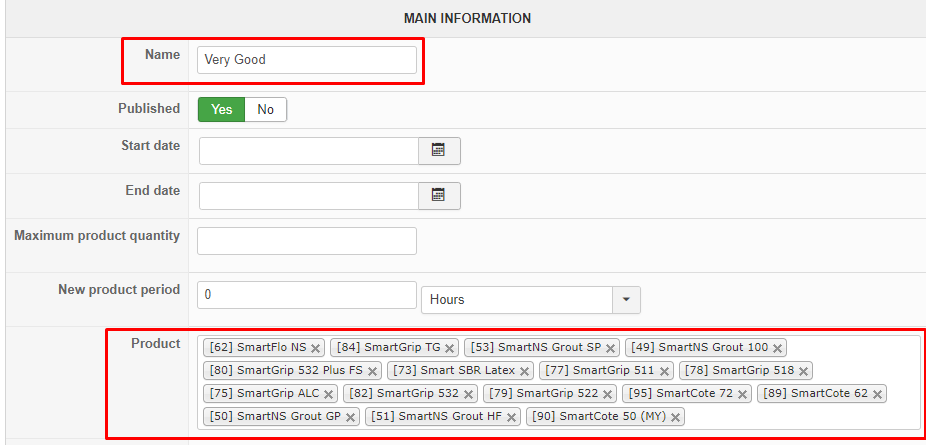Set Published to Yes
This screenshot has height=445, width=926.
click(221, 110)
